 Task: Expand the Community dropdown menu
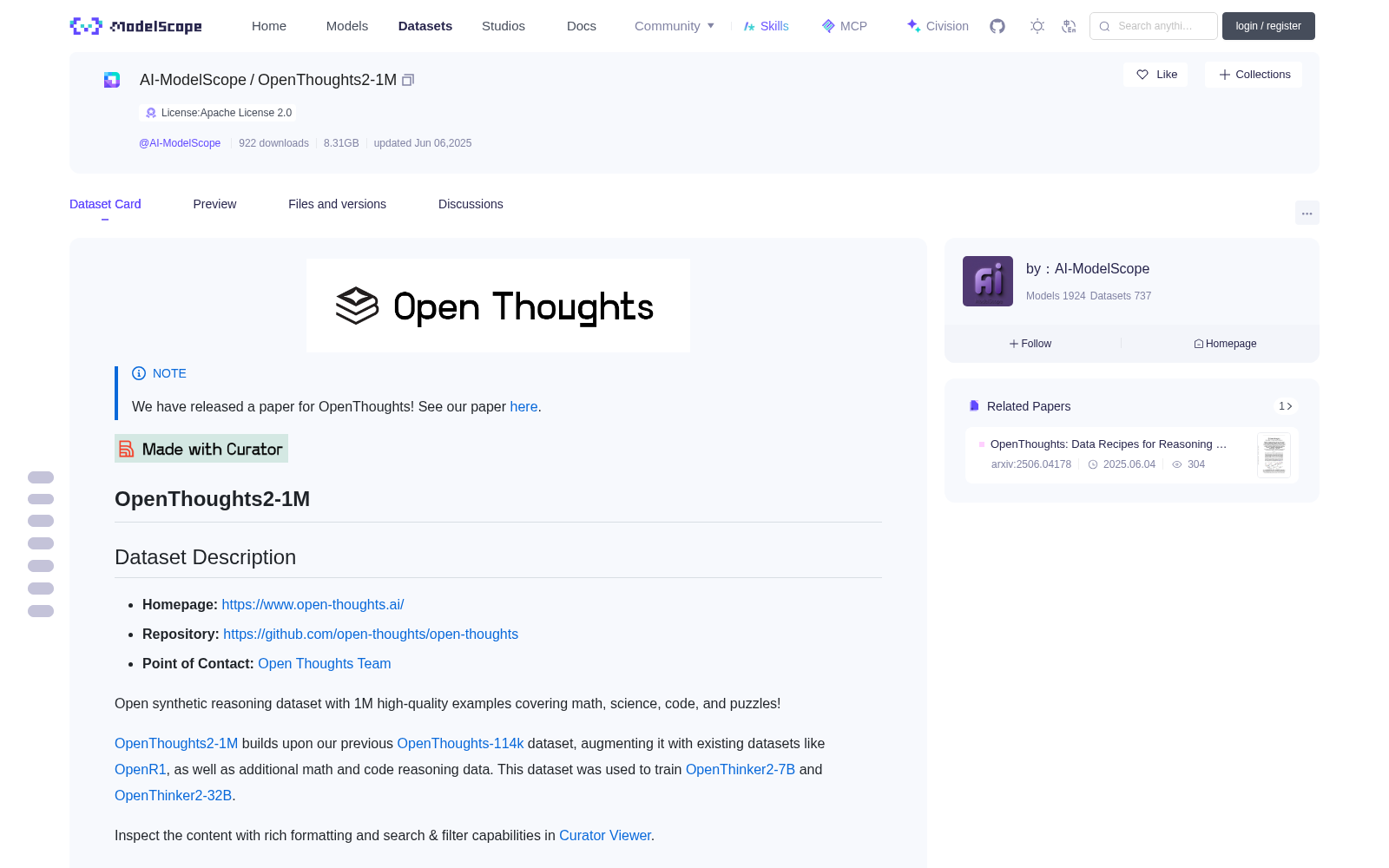pos(675,26)
